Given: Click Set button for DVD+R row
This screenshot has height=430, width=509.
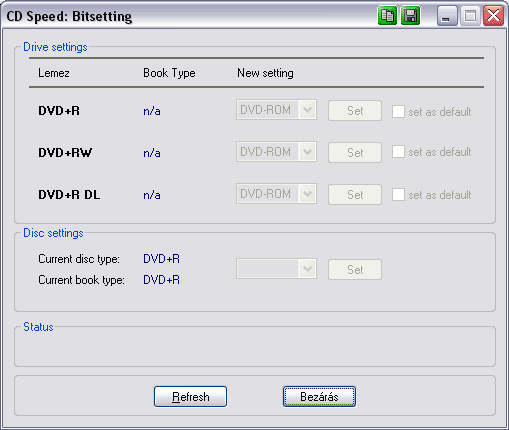Looking at the screenshot, I should [355, 111].
